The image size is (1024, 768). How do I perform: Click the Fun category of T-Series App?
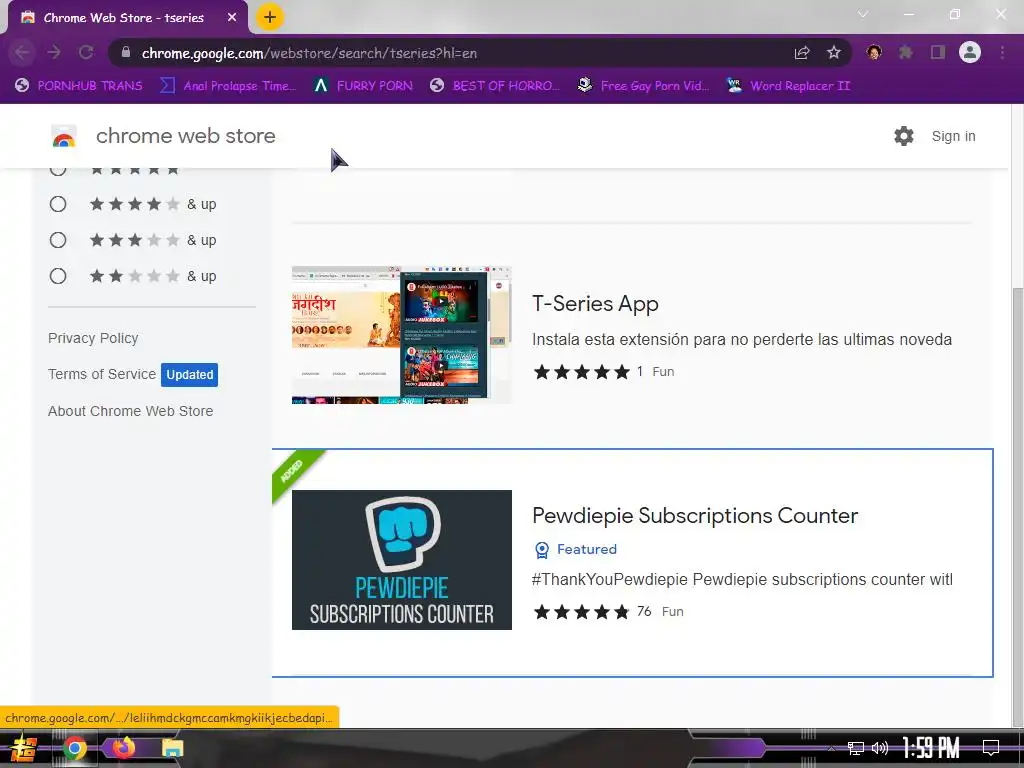point(663,372)
